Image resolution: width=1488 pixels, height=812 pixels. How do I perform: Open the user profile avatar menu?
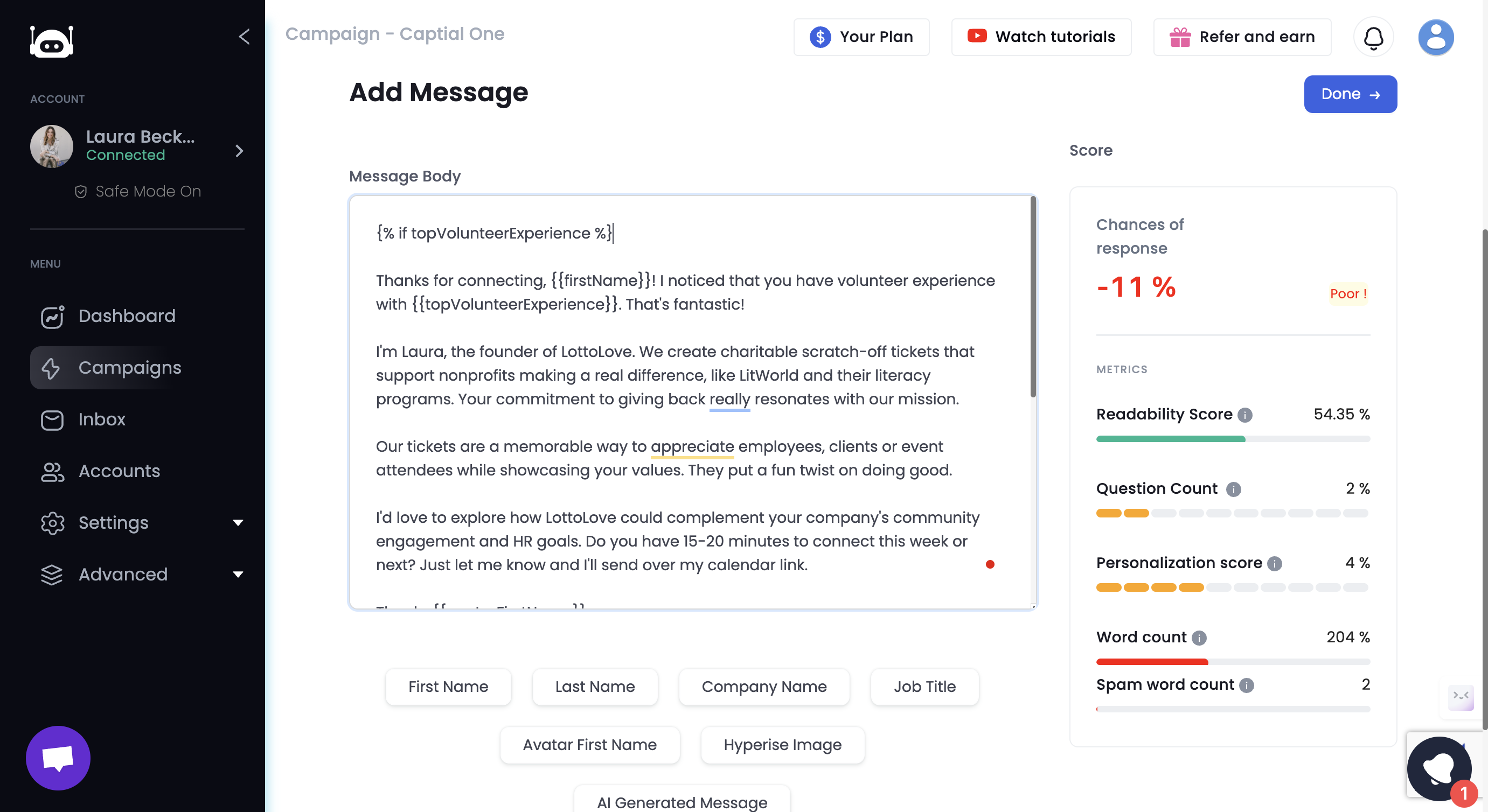(1436, 37)
